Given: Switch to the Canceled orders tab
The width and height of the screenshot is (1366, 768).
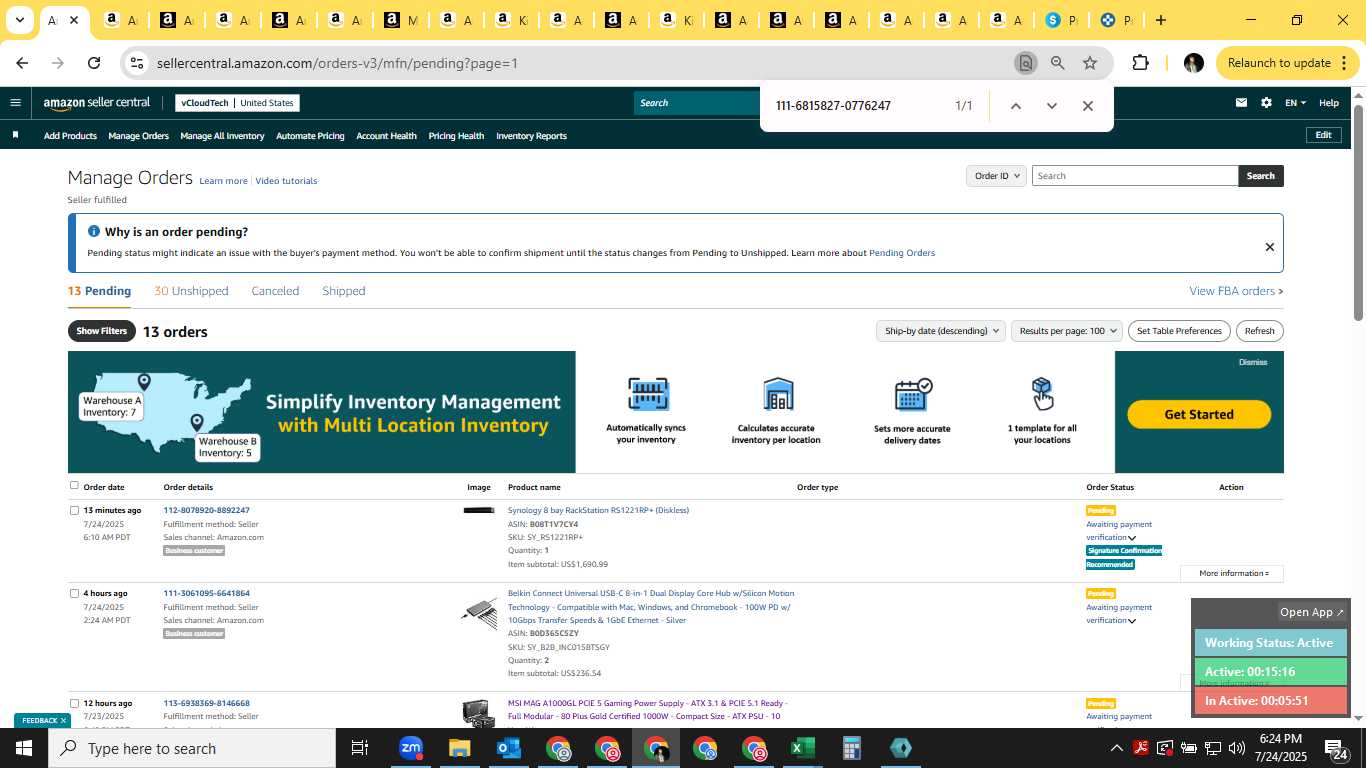Looking at the screenshot, I should [x=275, y=291].
